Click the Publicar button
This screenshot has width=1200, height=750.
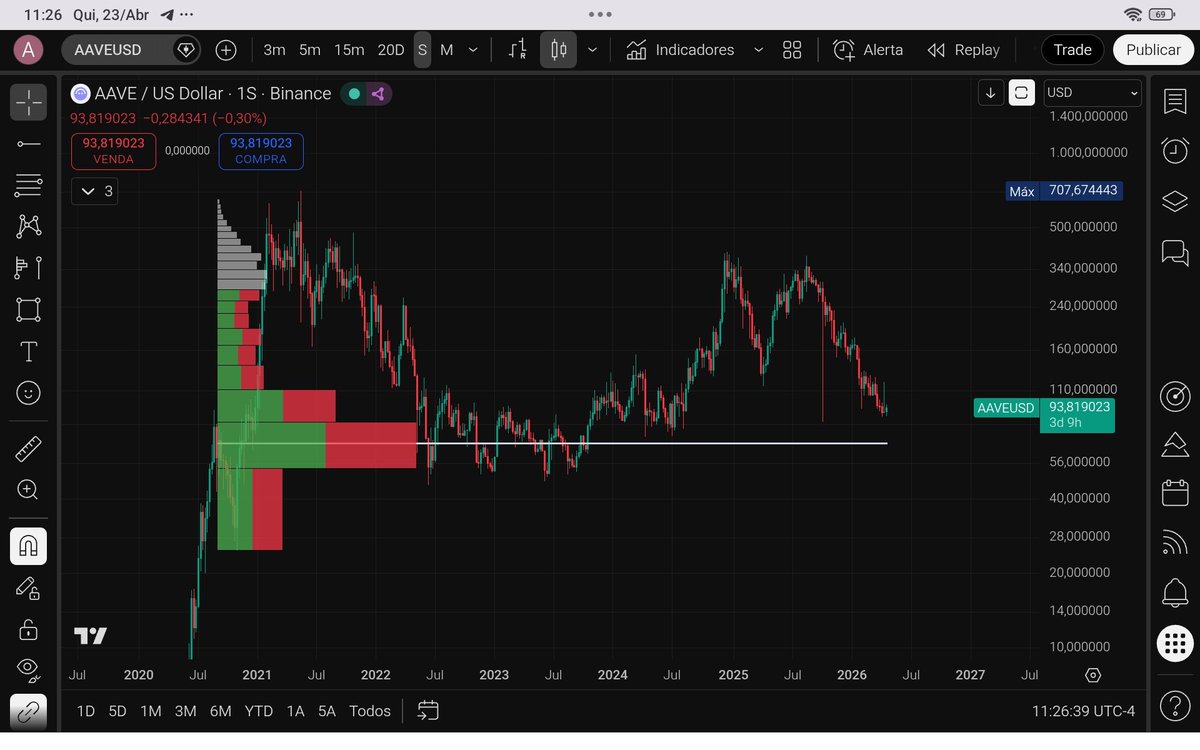(1153, 50)
